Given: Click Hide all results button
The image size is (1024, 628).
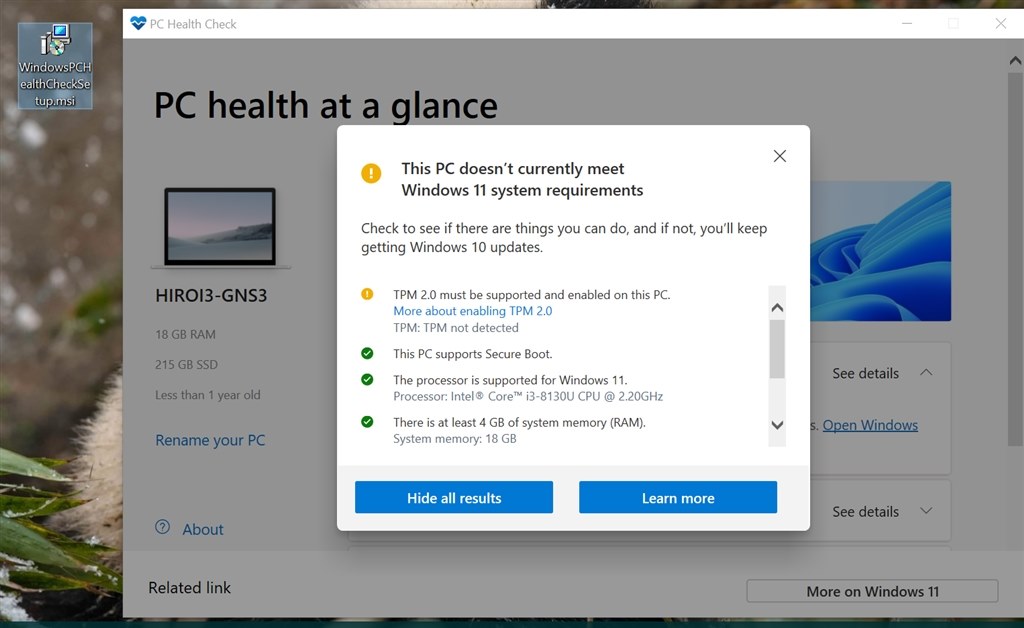Looking at the screenshot, I should tap(454, 497).
